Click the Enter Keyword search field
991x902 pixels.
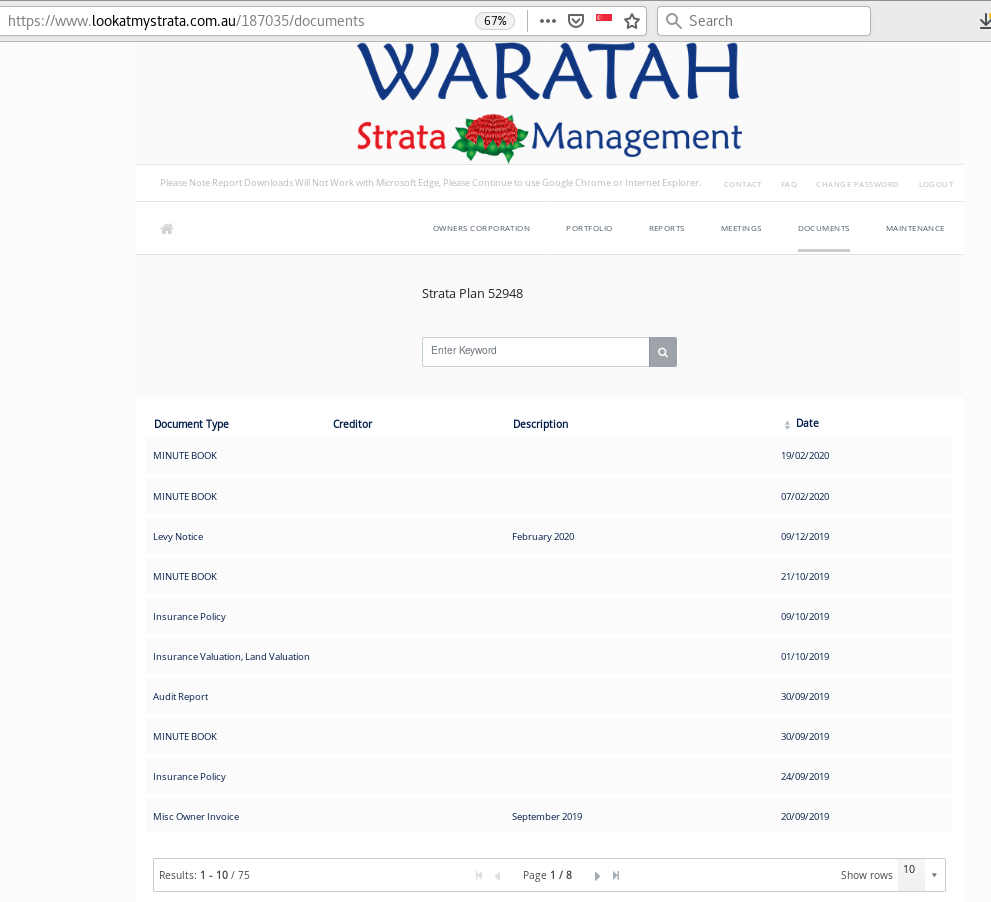point(535,352)
